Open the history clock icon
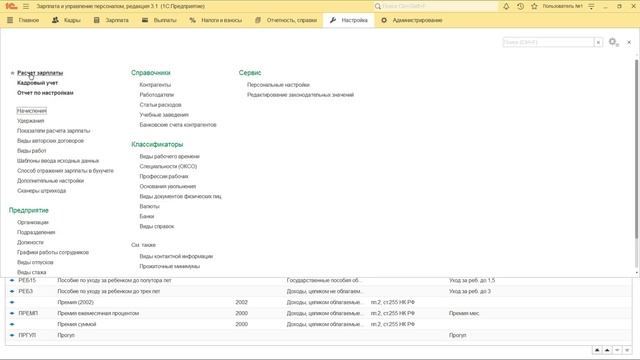Image resolution: width=640 pixels, height=360 pixels. coord(520,6)
